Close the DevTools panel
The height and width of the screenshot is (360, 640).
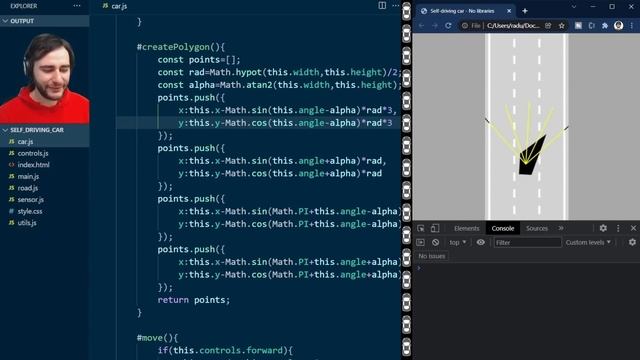633,228
